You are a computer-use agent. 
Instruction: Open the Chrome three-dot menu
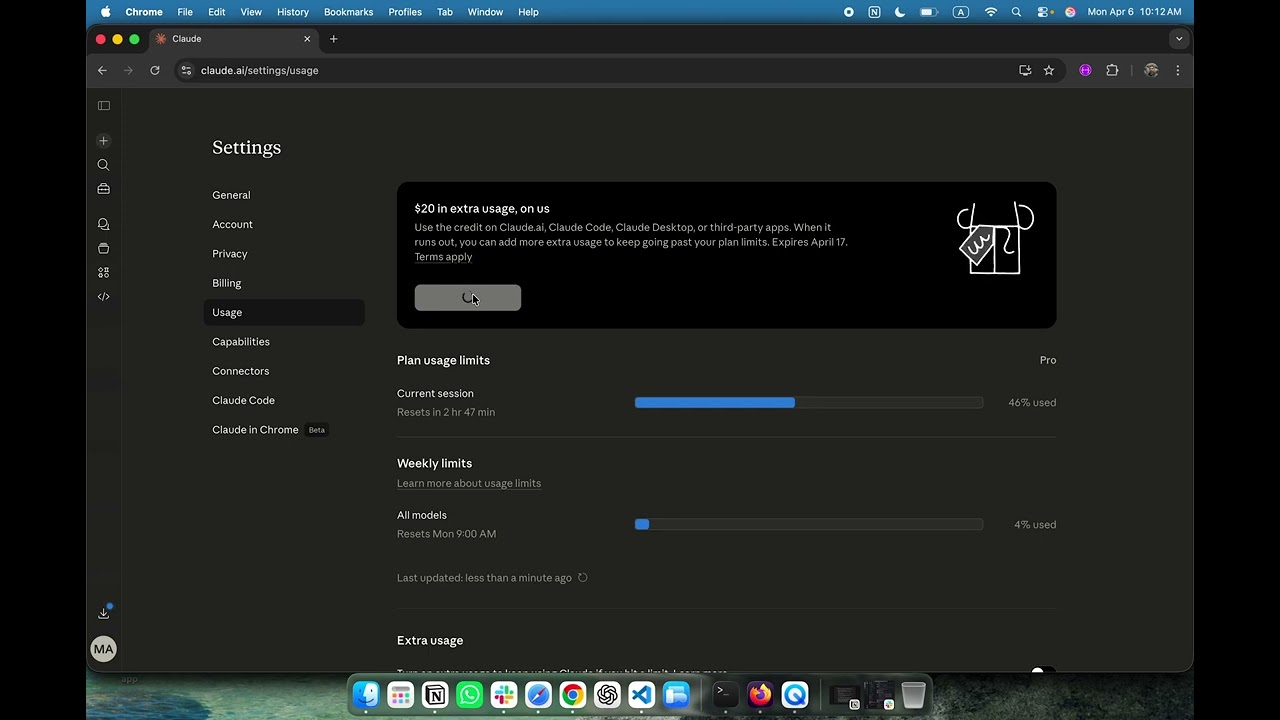[x=1178, y=71]
